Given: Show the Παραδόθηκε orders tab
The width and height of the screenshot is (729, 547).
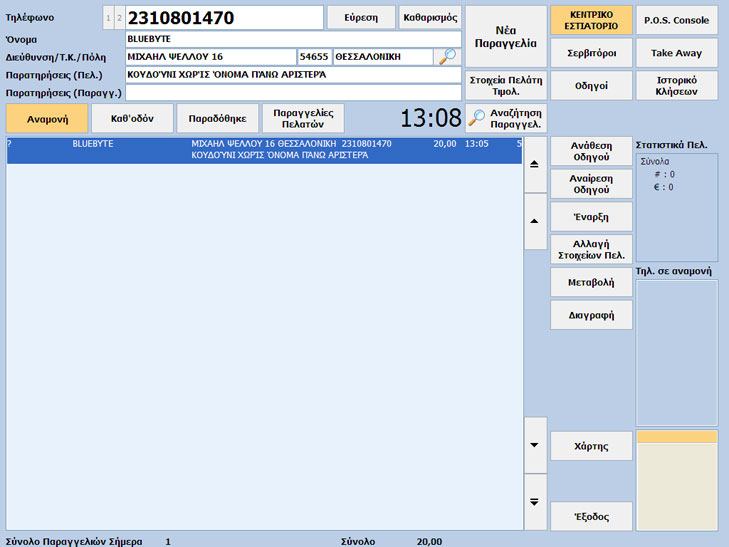Looking at the screenshot, I should coord(218,118).
